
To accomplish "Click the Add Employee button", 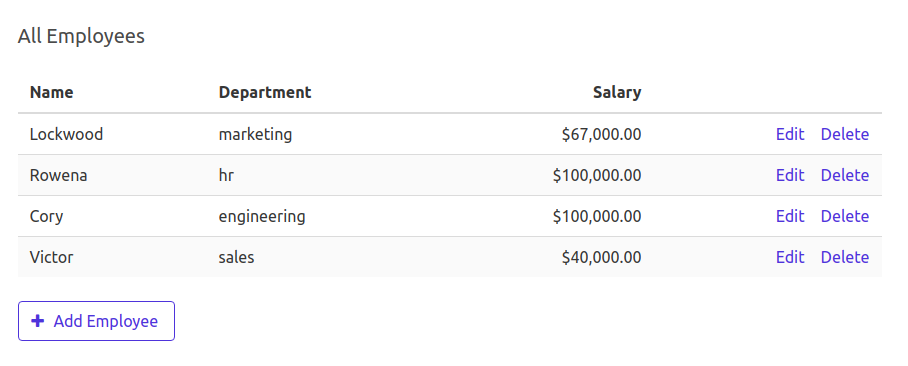I will [x=96, y=321].
